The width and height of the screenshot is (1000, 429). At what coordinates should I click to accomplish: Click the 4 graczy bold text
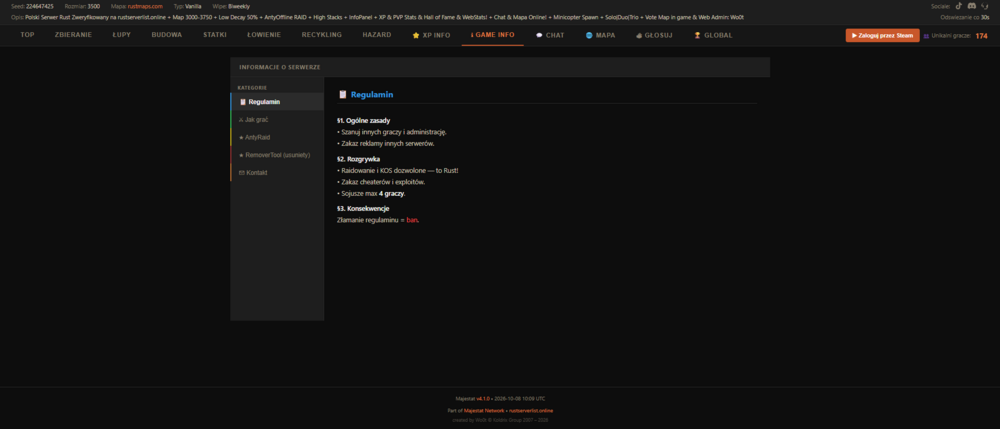392,193
